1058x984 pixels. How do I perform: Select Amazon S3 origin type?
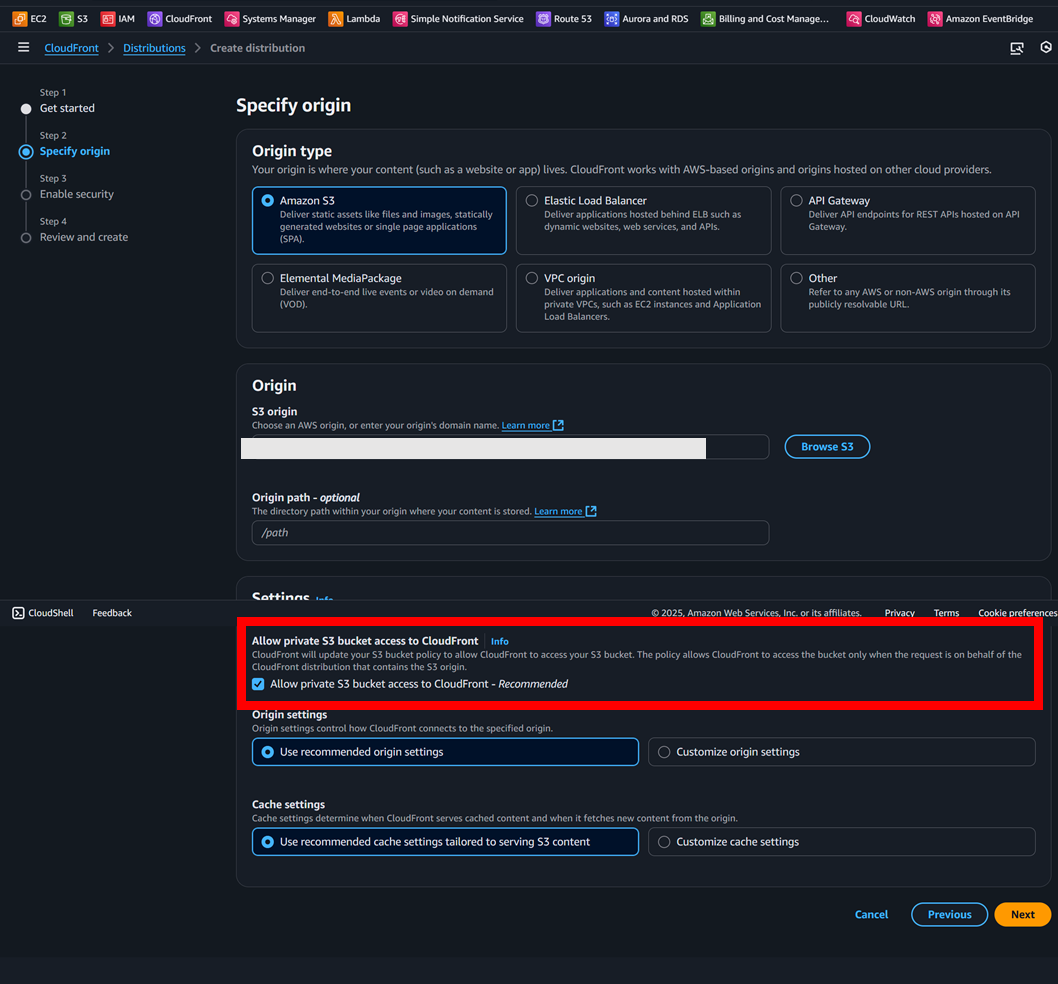tap(379, 220)
